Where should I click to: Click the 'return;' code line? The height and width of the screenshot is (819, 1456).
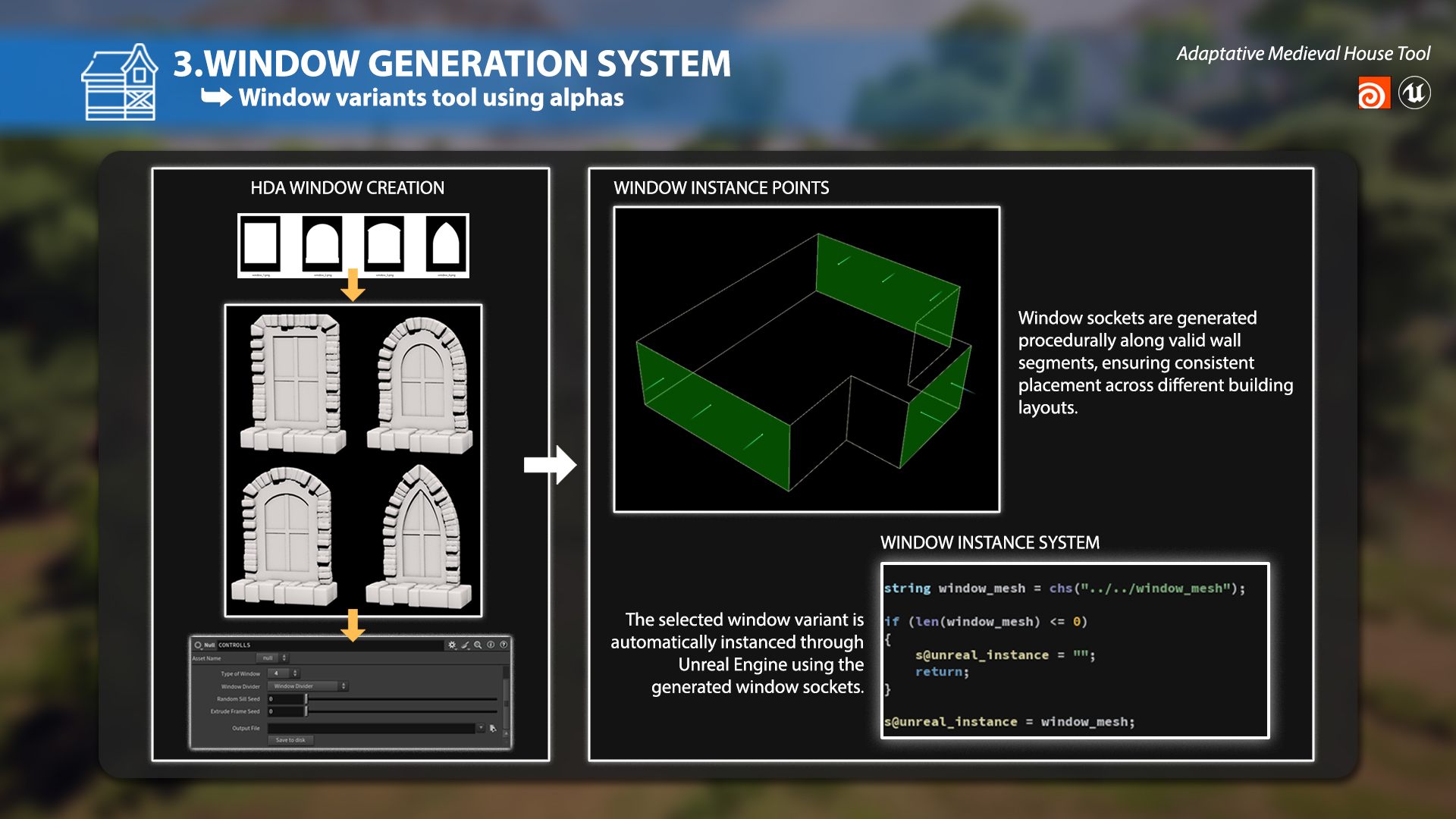click(942, 672)
